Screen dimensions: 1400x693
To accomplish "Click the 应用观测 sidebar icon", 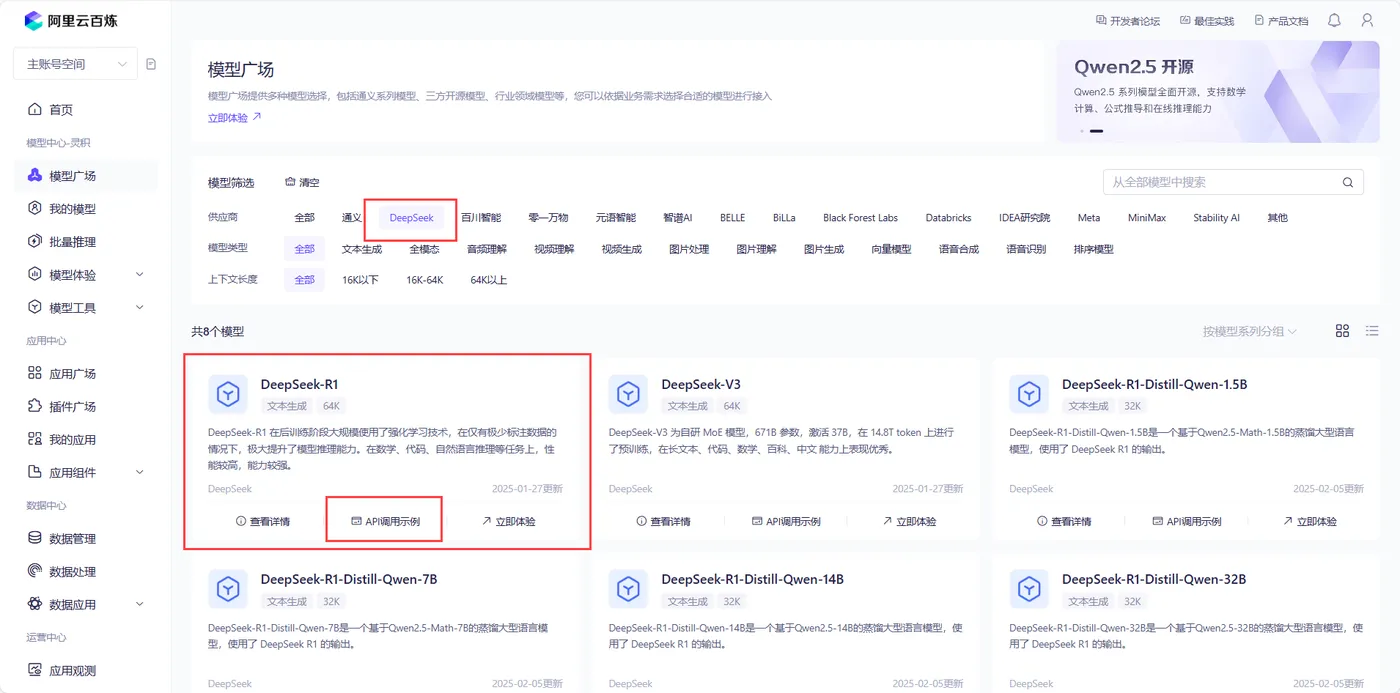I will (x=35, y=671).
